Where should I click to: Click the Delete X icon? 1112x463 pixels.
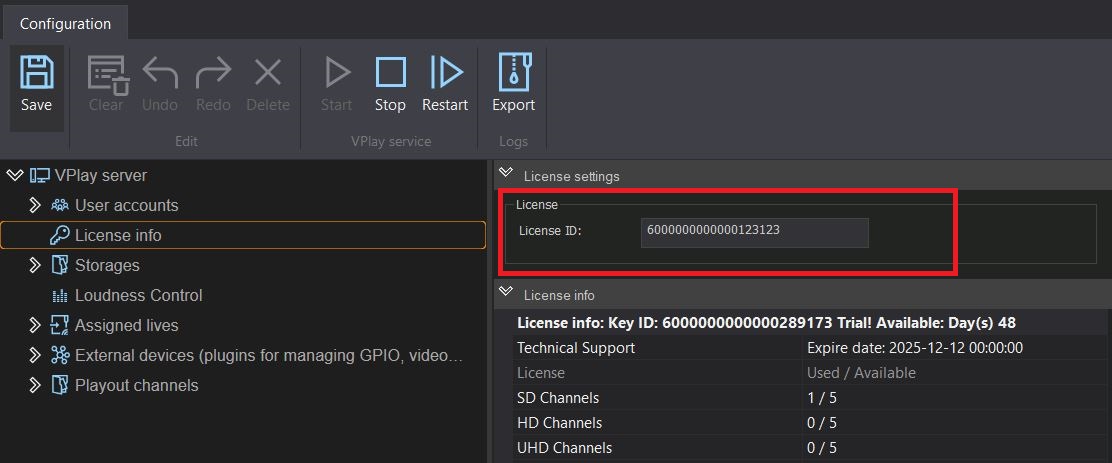point(268,72)
